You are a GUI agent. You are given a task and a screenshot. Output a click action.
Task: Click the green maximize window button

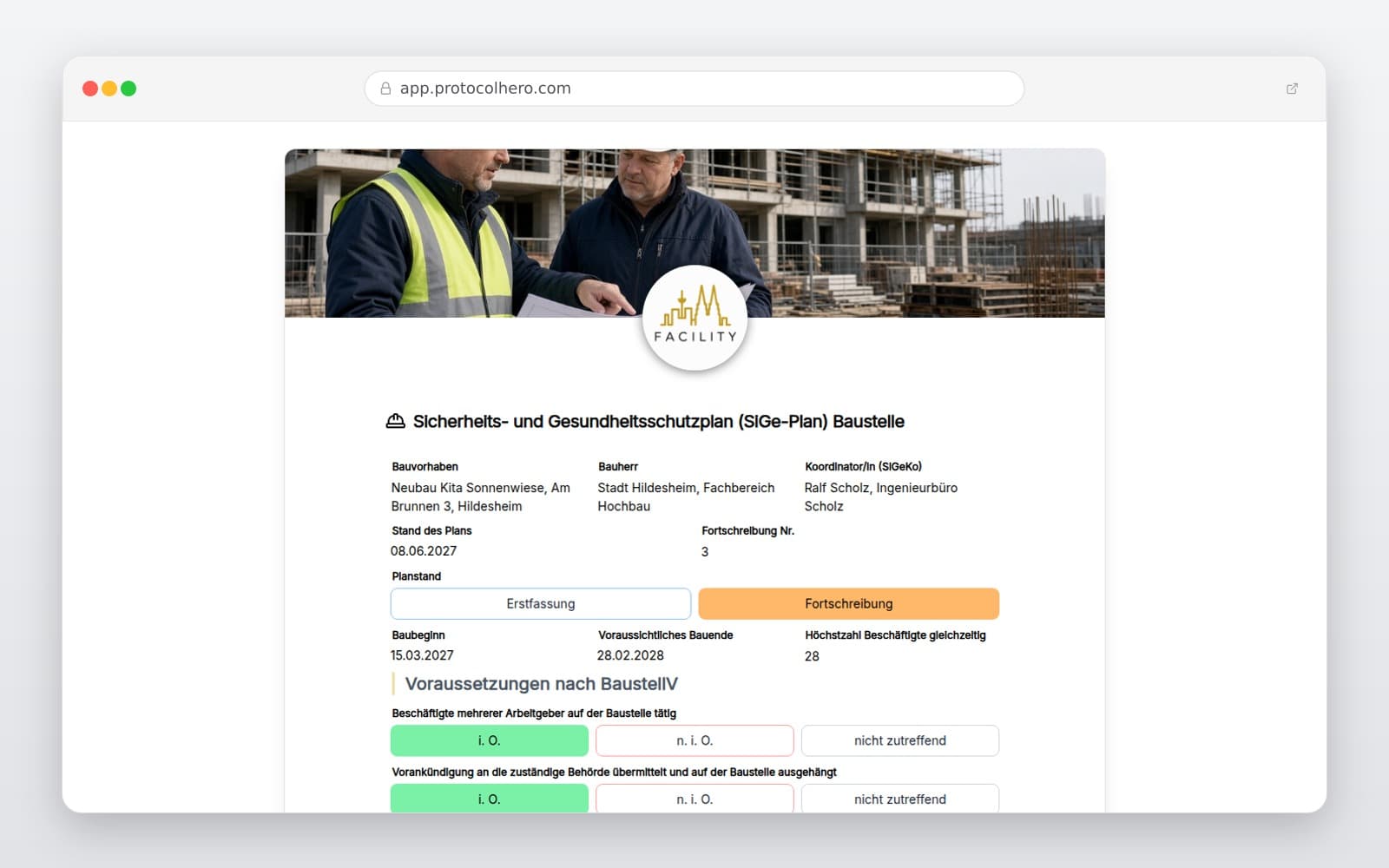(x=128, y=89)
